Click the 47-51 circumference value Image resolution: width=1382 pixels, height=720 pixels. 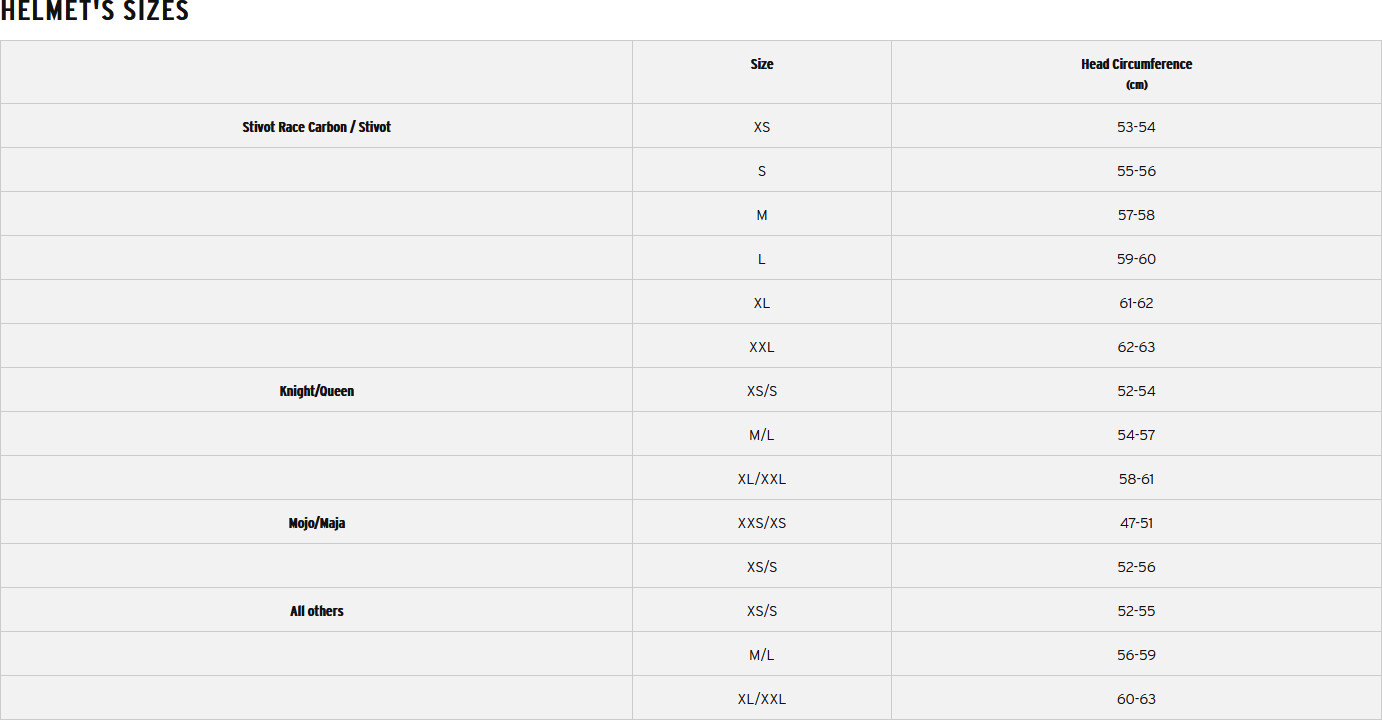(x=1136, y=523)
